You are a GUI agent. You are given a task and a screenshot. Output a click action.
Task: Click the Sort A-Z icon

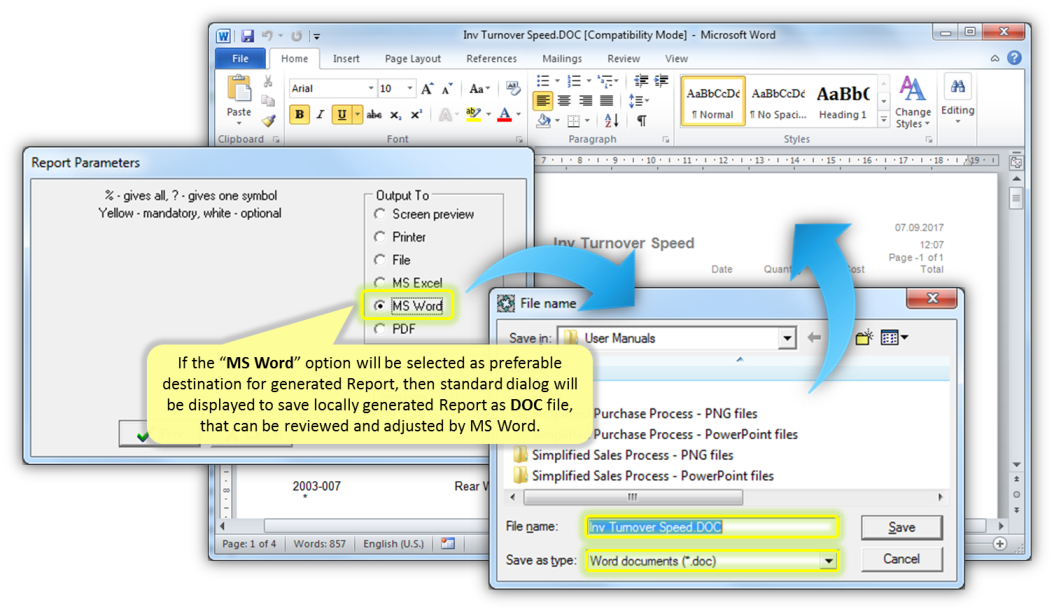tap(611, 121)
